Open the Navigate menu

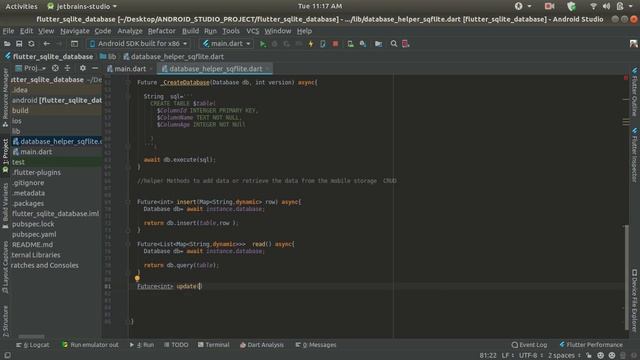pos(75,31)
